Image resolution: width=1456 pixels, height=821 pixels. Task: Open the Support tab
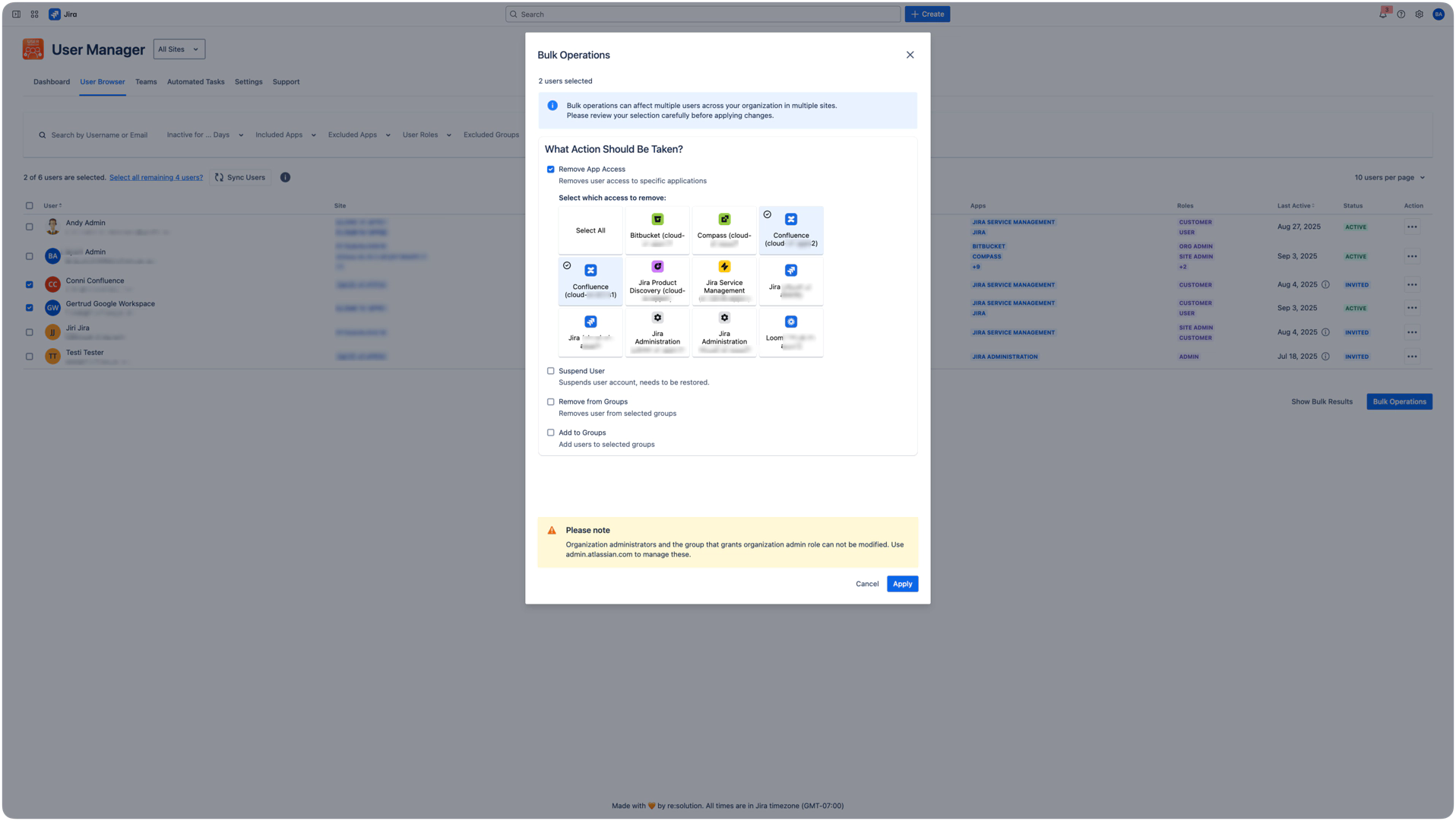coord(286,82)
